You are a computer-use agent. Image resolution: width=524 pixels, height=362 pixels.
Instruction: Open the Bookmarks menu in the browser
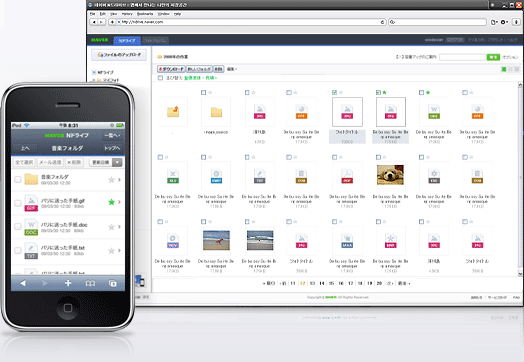[145, 14]
